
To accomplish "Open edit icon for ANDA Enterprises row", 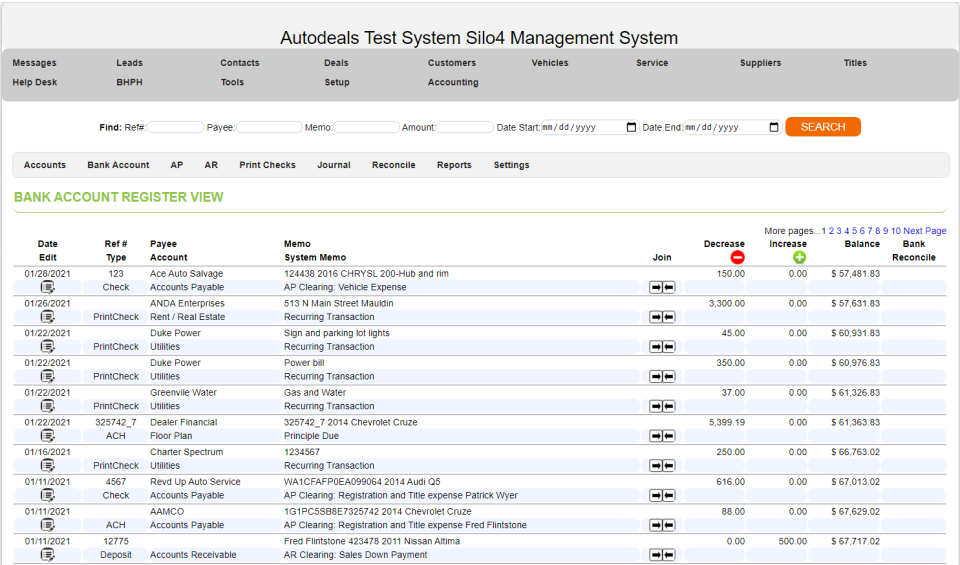I will 47,316.
